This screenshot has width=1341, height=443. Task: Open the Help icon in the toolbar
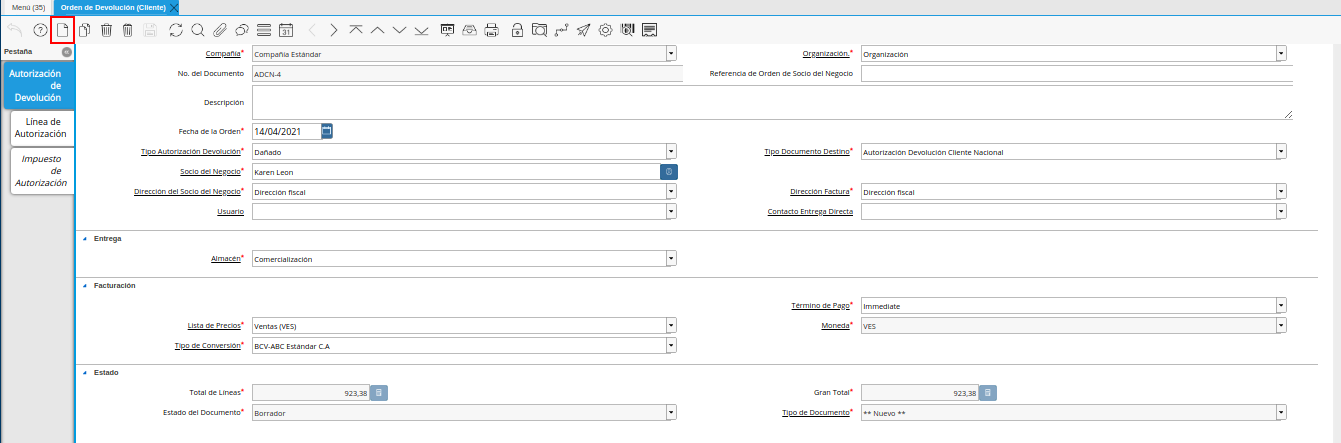pyautogui.click(x=41, y=30)
